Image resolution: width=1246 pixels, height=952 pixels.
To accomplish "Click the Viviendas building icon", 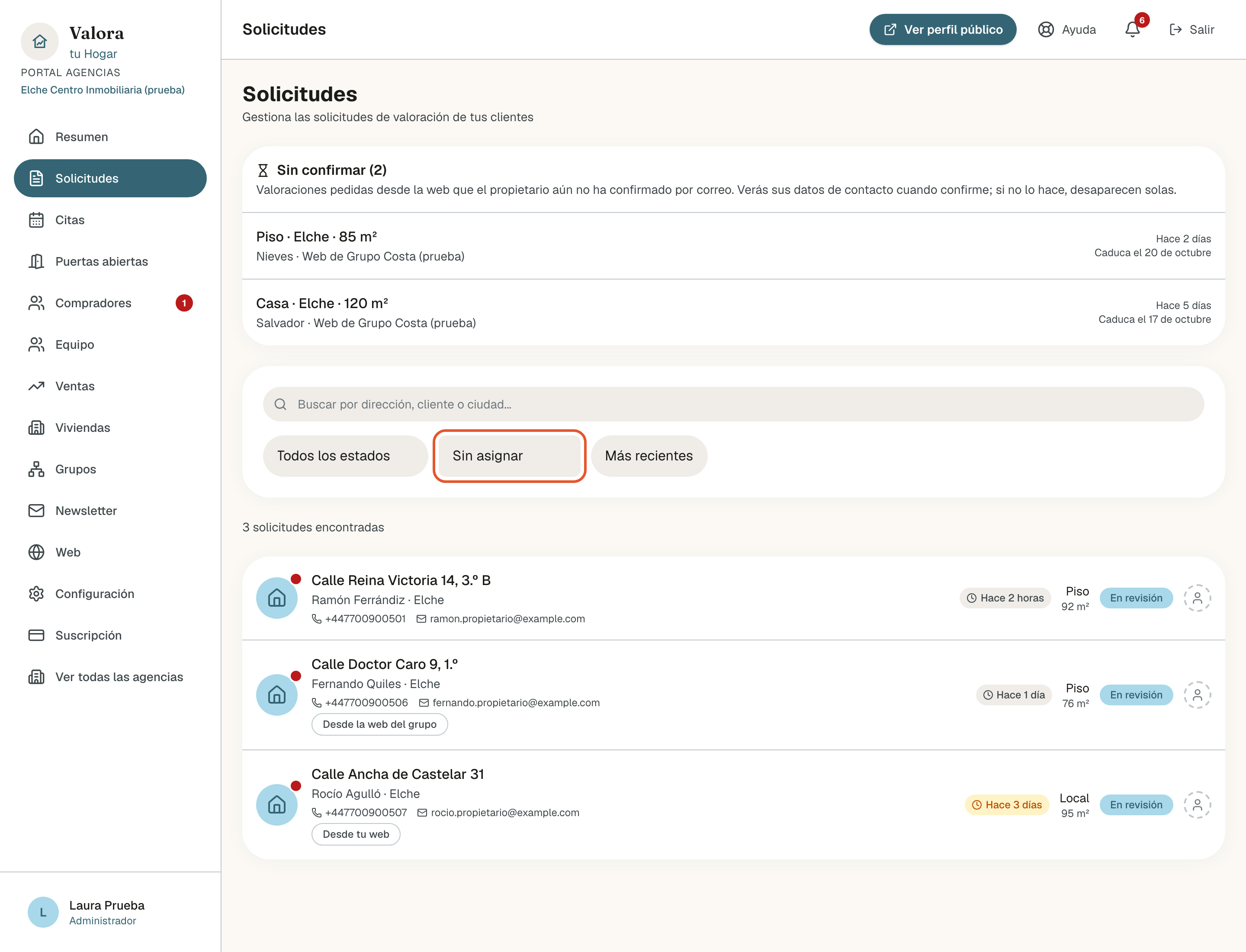I will [x=36, y=428].
